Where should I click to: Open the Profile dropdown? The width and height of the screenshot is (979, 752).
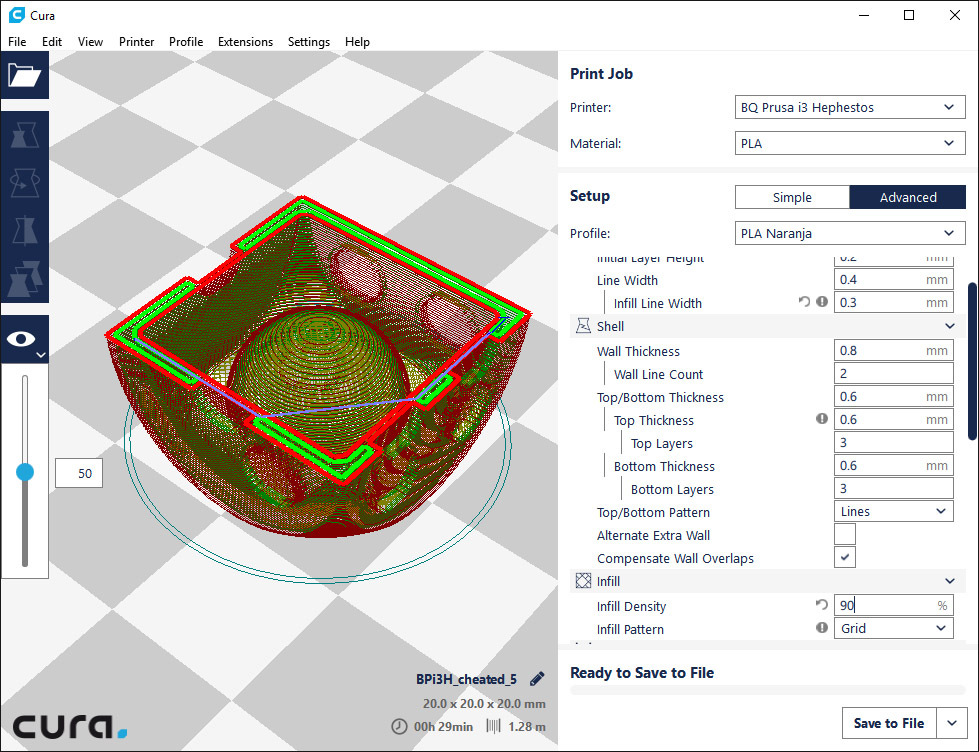850,234
